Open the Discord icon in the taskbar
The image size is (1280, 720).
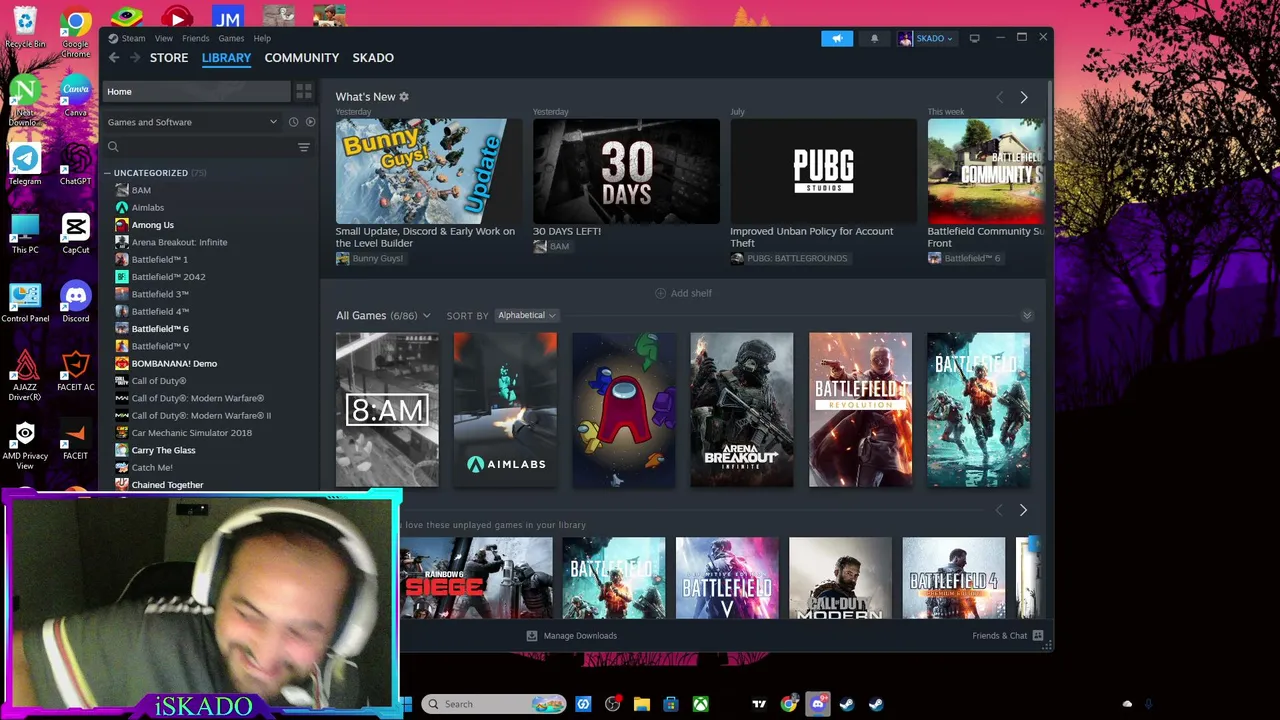(x=818, y=704)
